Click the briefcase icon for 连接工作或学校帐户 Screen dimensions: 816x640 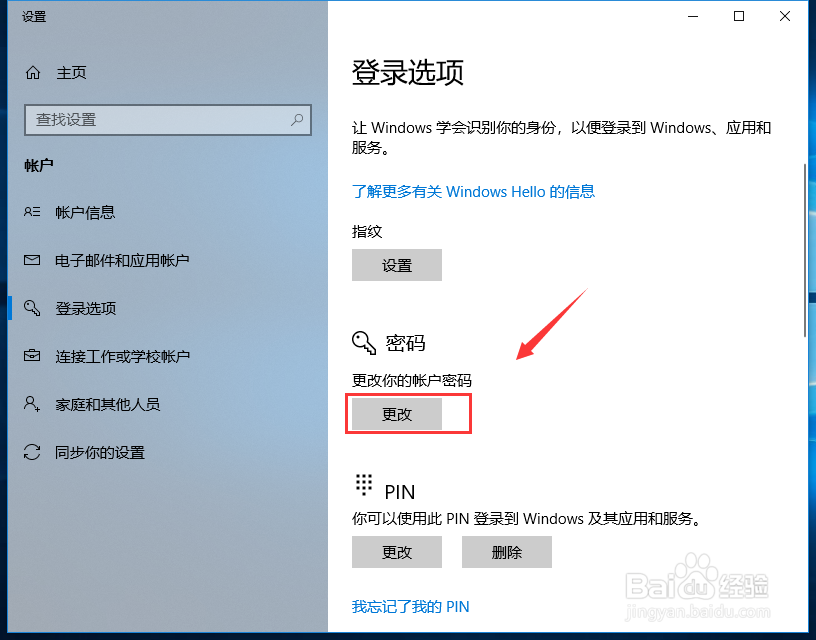(32, 356)
